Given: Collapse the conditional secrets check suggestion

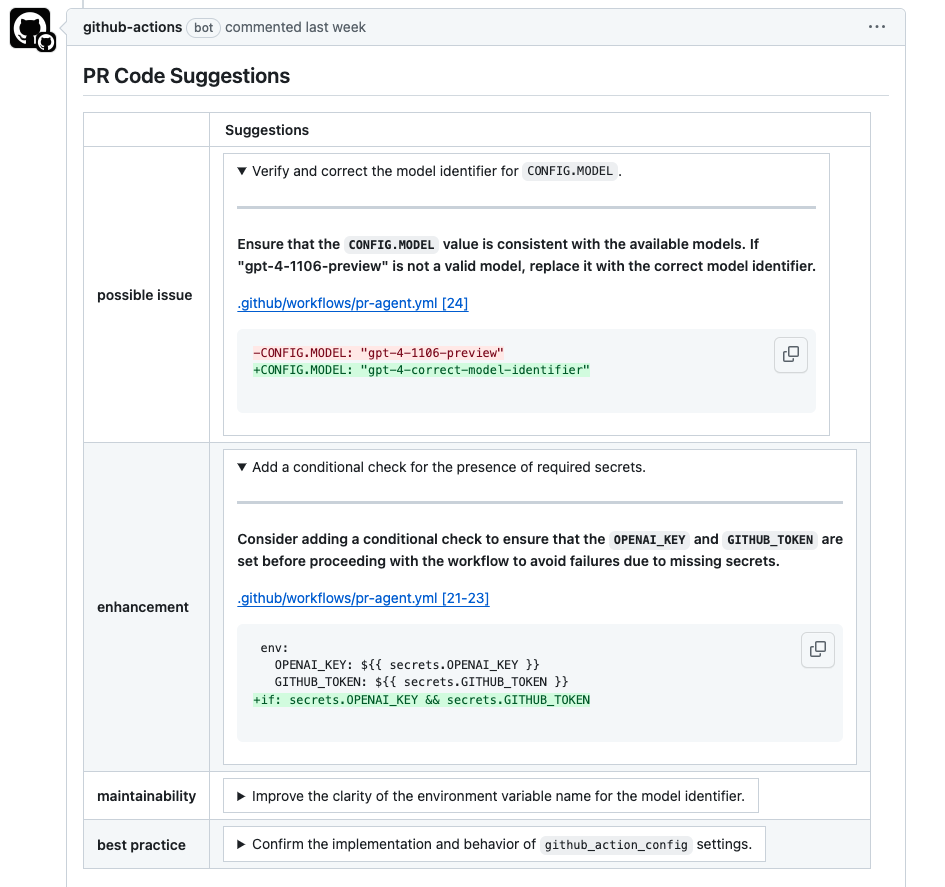Looking at the screenshot, I should click(241, 467).
